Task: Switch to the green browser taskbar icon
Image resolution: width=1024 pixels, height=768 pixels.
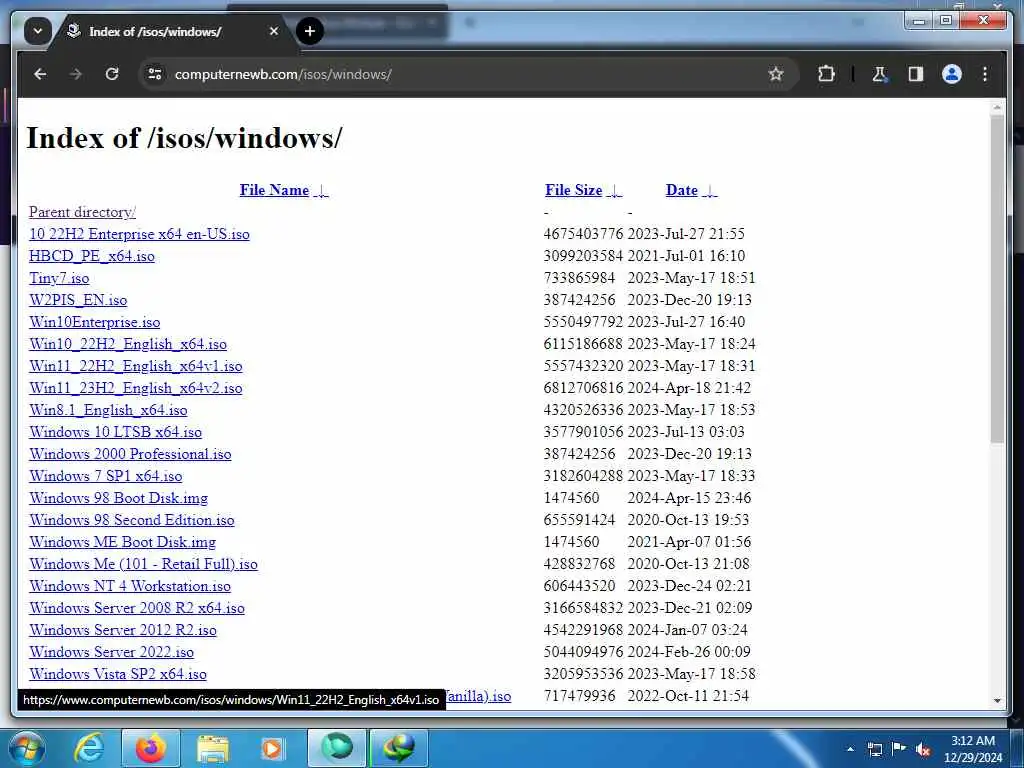Action: 337,748
